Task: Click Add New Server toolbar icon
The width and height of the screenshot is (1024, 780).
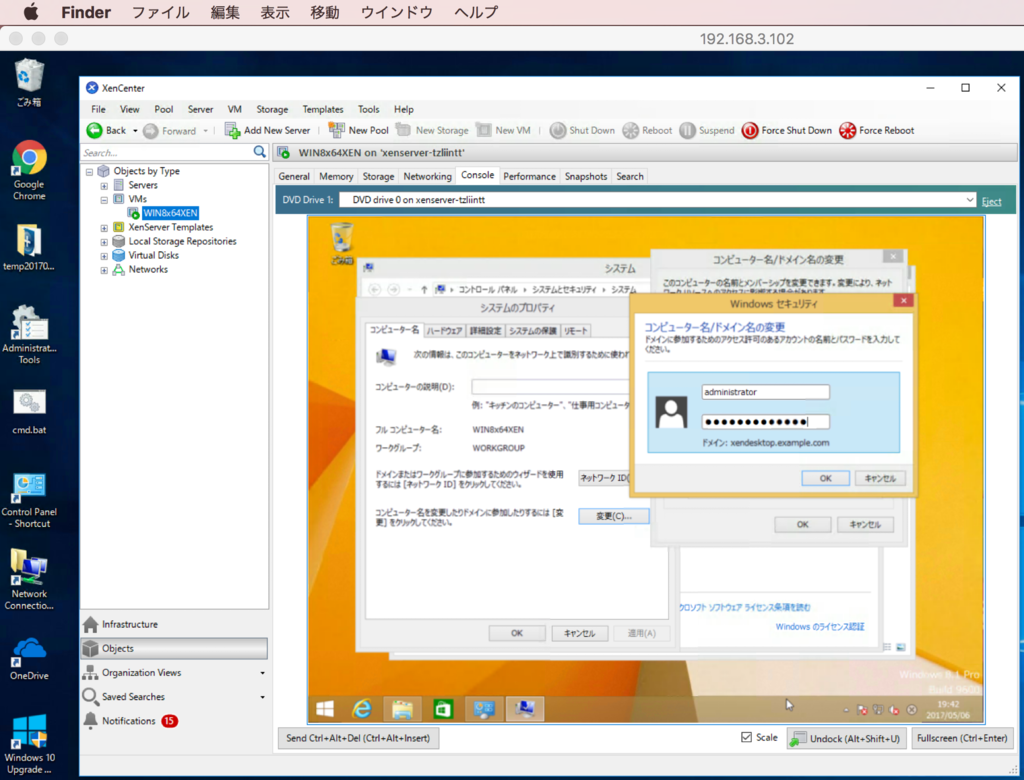Action: (x=232, y=131)
